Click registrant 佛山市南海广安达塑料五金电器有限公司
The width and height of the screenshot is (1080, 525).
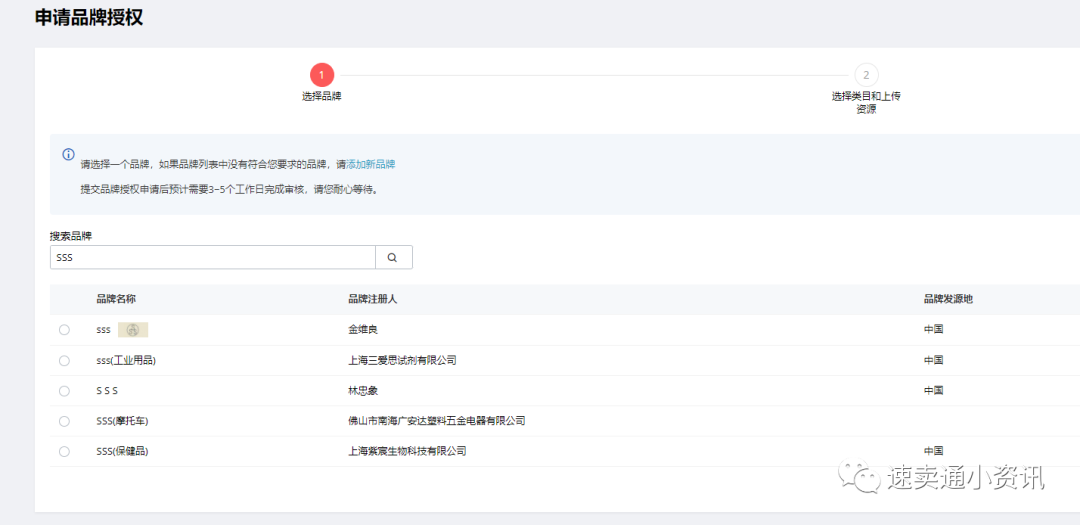coord(436,421)
